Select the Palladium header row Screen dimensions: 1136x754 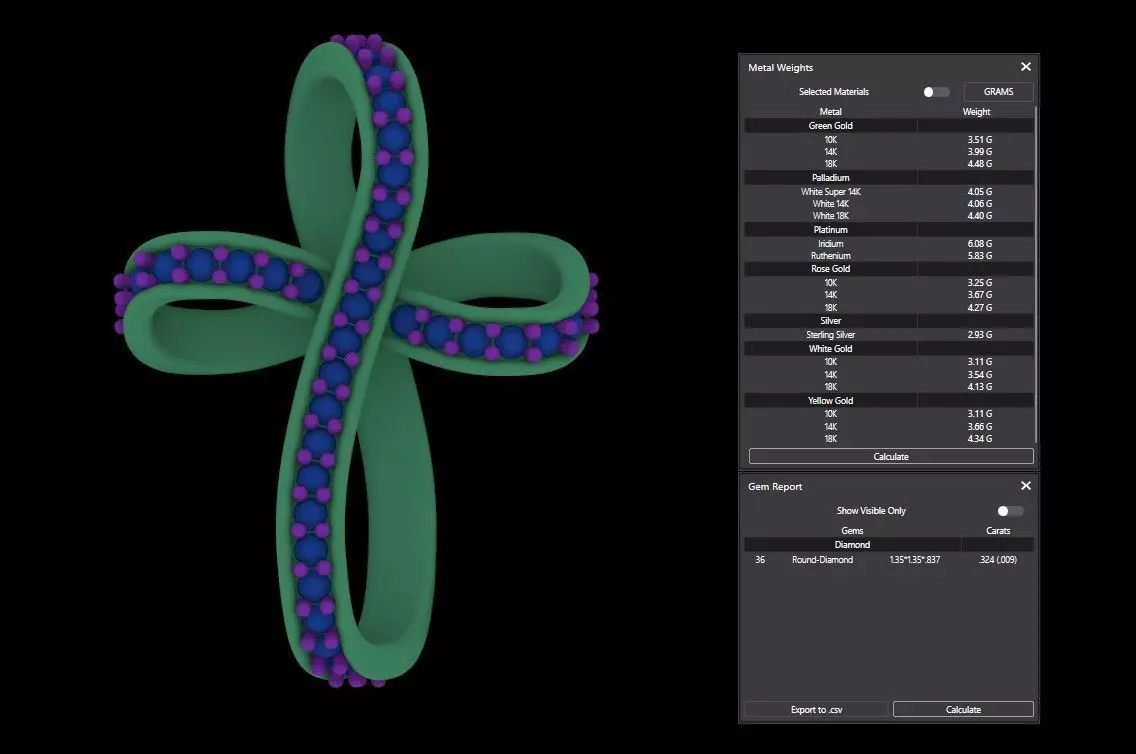pyautogui.click(x=889, y=177)
